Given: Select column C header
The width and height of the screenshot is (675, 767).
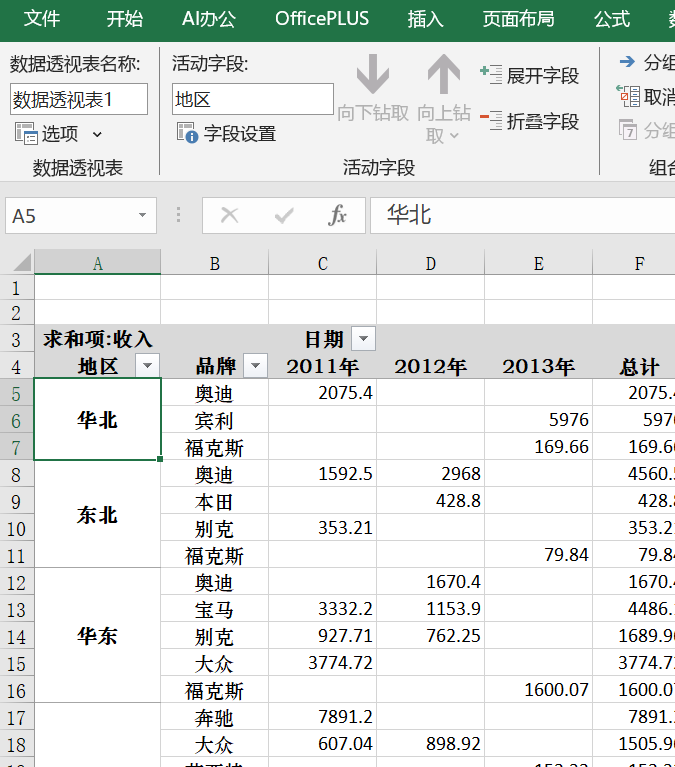Looking at the screenshot, I should tap(323, 263).
